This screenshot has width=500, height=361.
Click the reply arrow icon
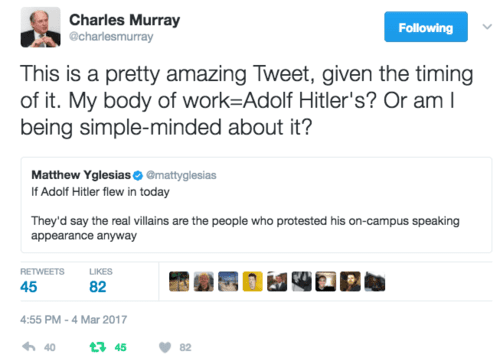(x=29, y=347)
